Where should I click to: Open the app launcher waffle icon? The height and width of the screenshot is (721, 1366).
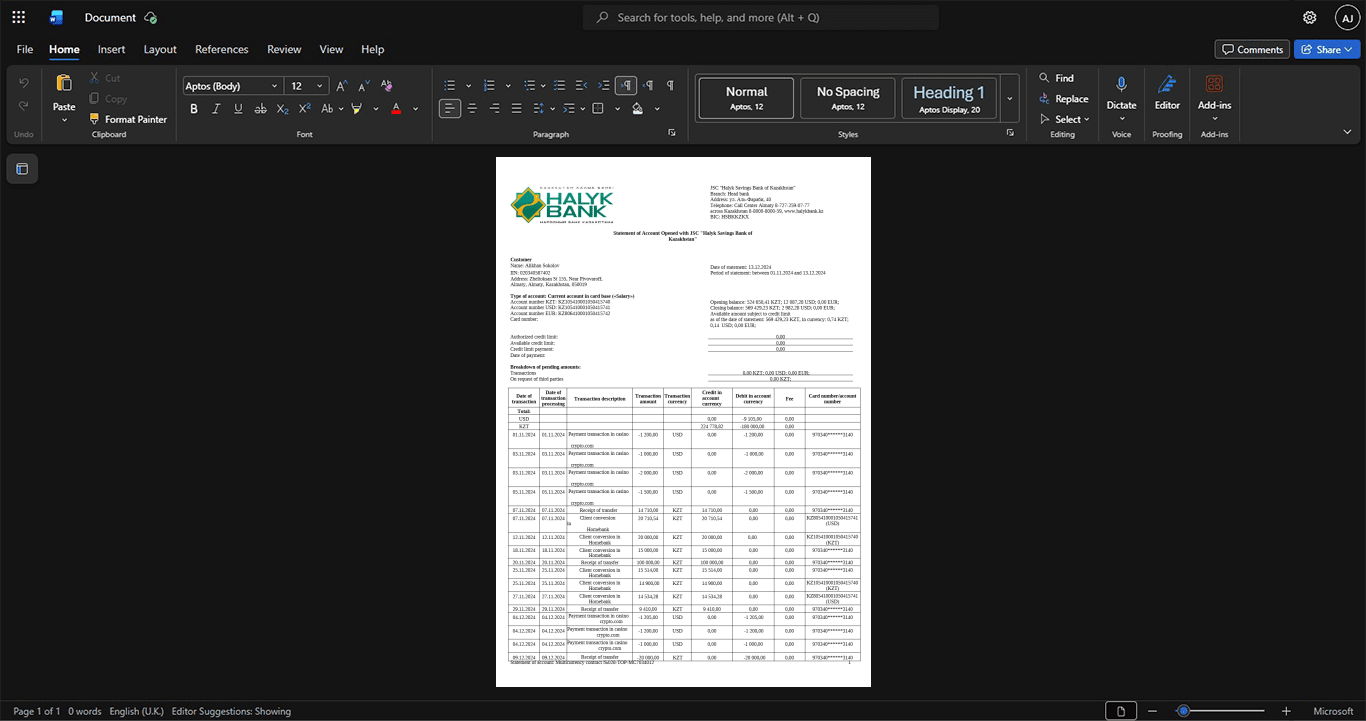(x=18, y=17)
